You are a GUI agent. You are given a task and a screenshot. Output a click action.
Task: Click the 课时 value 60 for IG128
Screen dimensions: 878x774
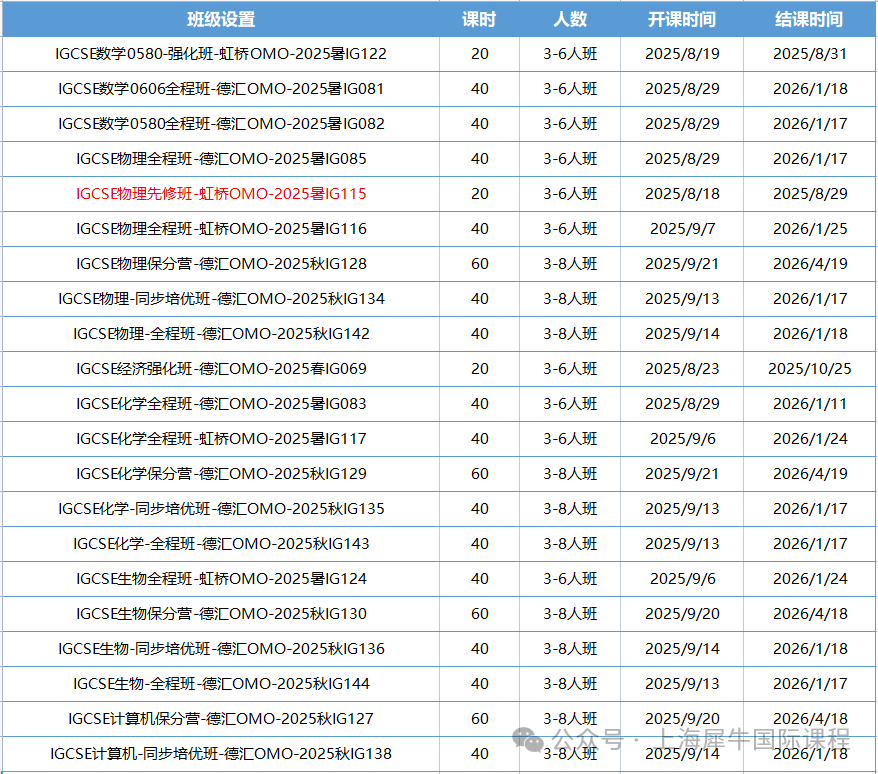479,264
